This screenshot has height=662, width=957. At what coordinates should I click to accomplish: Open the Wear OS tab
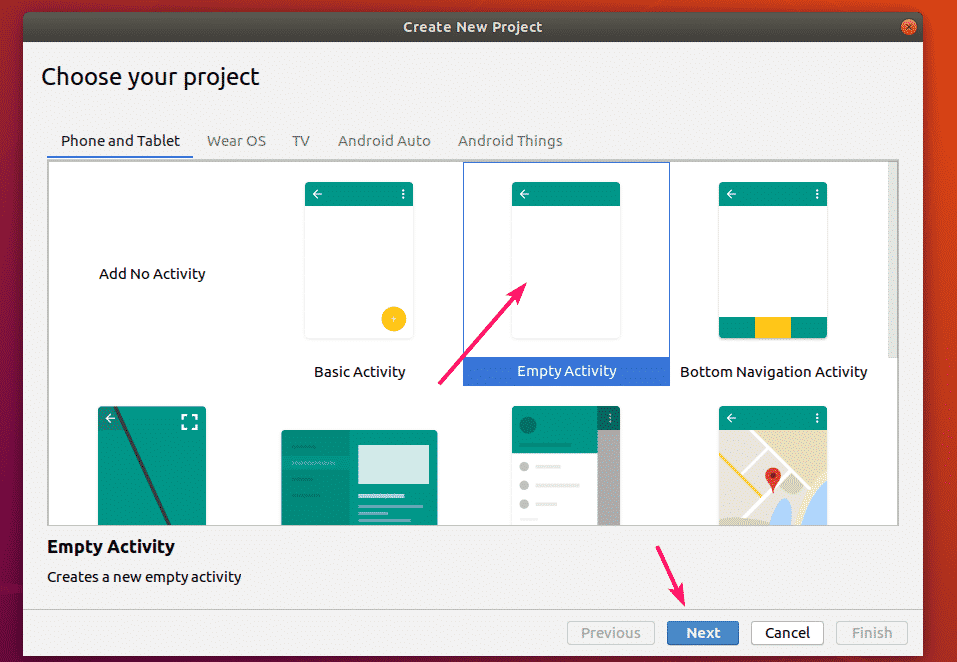(x=236, y=141)
